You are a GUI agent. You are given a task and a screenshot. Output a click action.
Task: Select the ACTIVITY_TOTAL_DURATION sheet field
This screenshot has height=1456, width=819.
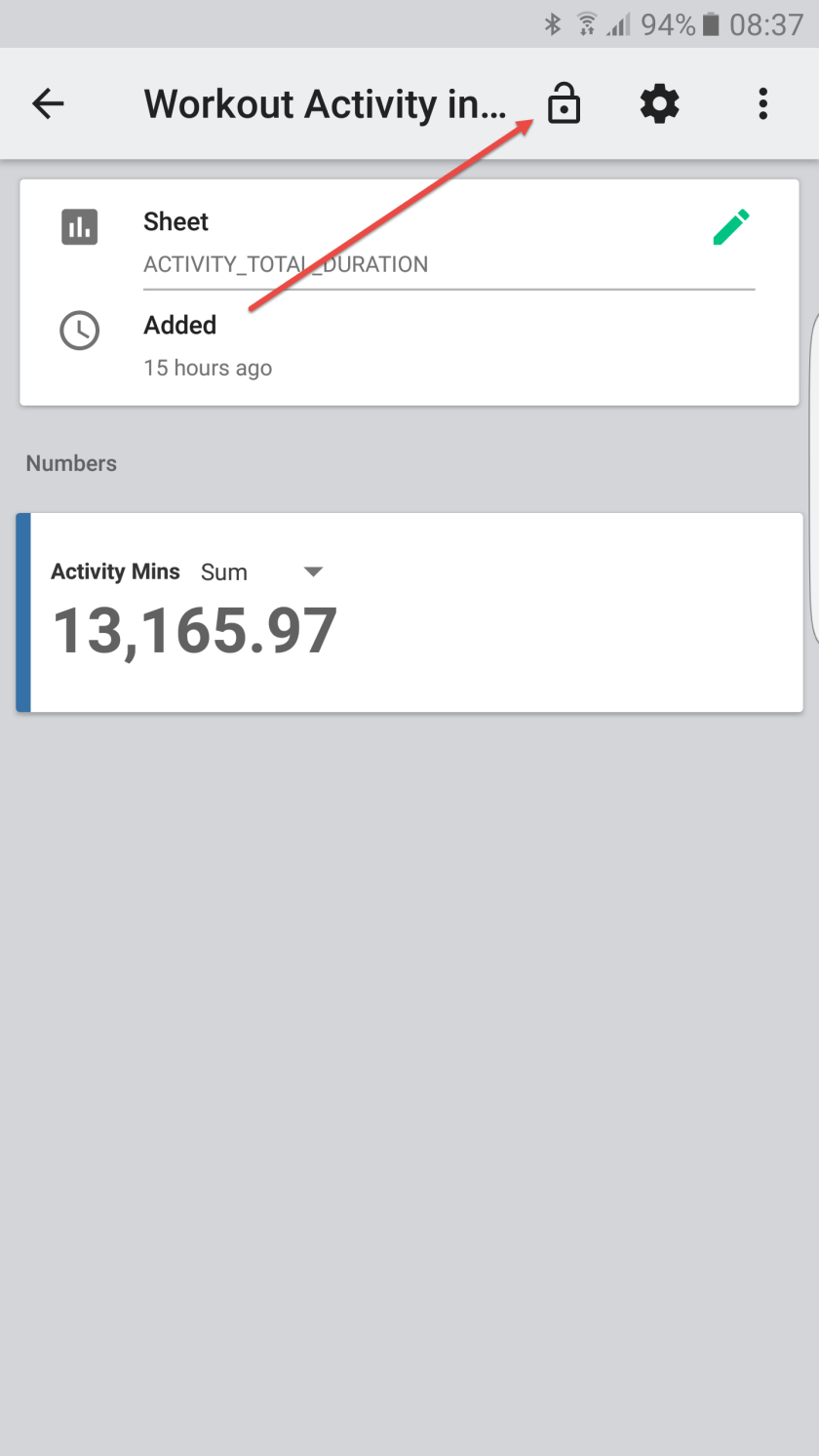(x=286, y=264)
